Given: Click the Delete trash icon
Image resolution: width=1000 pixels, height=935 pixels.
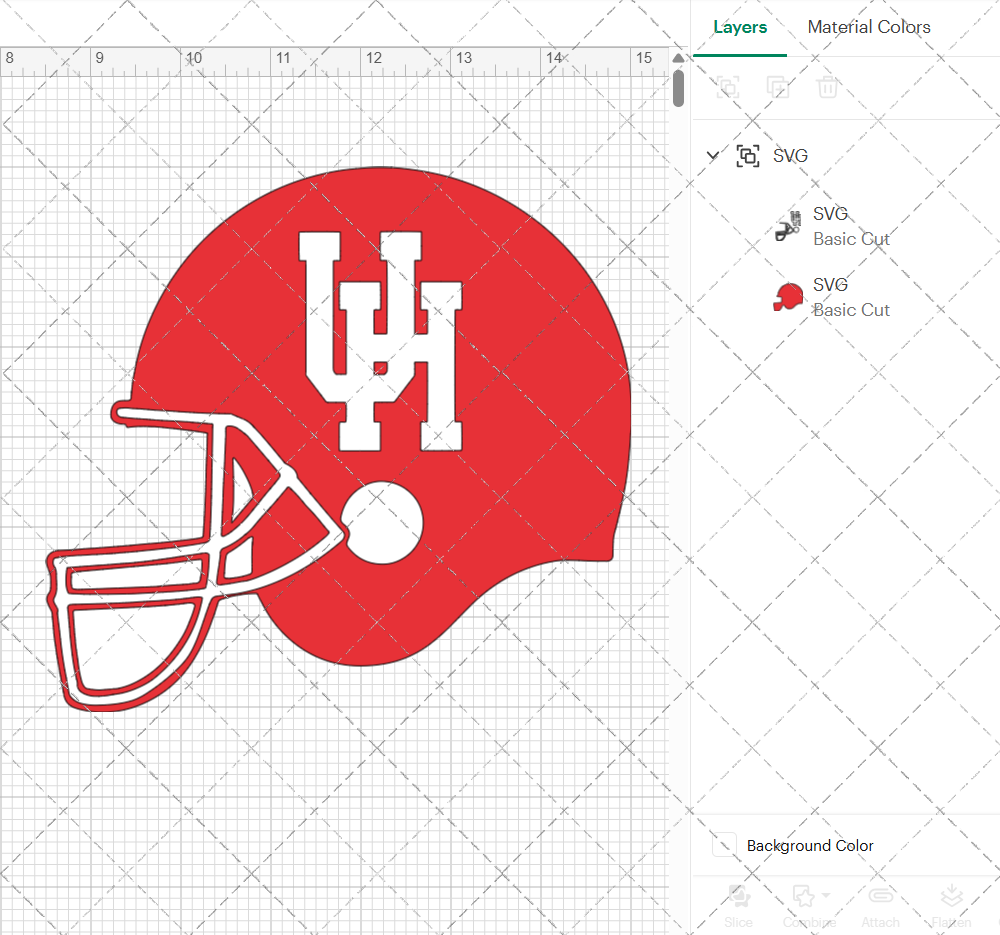Looking at the screenshot, I should coord(827,87).
